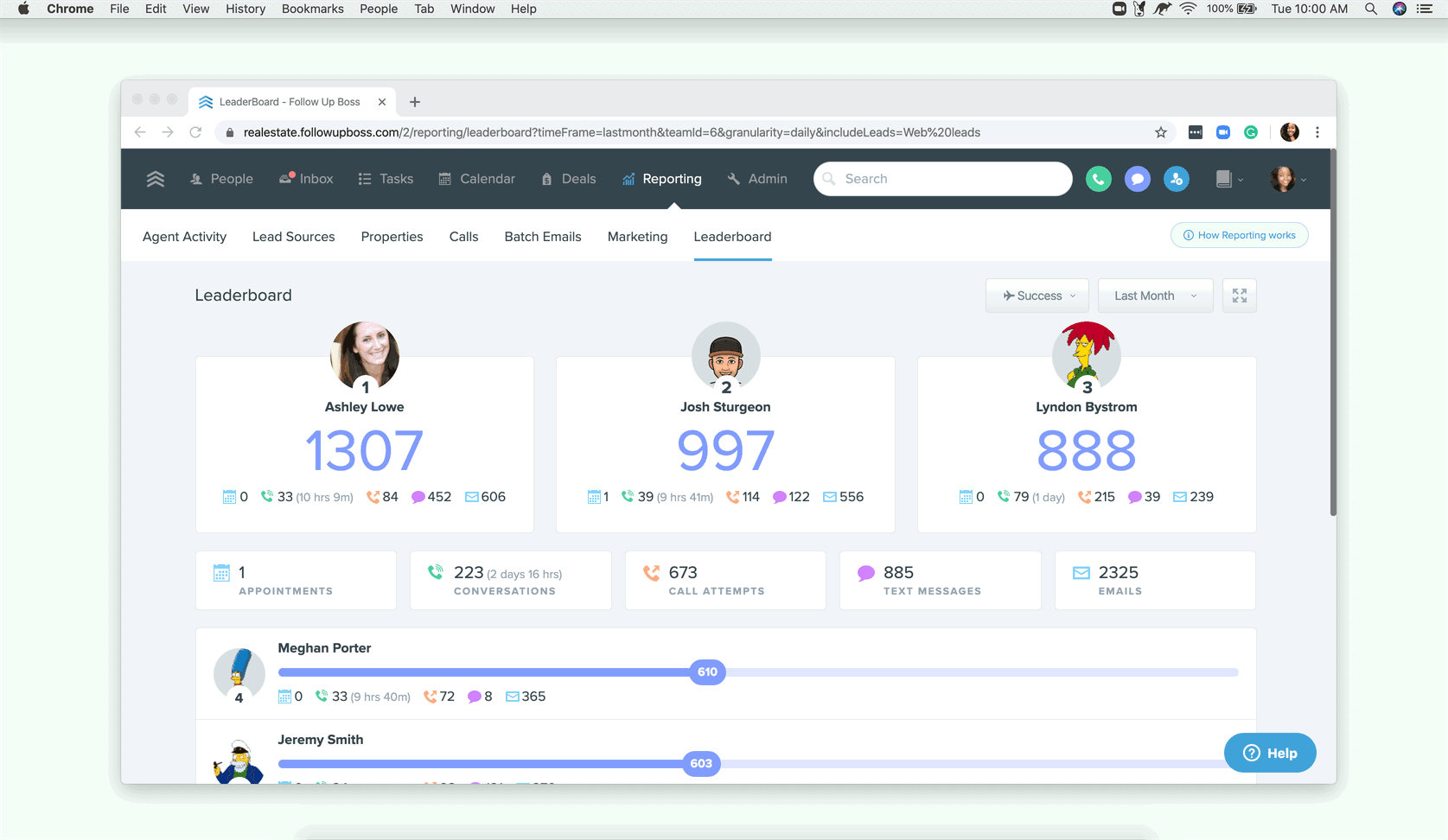Click Josh Sturgeon's avatar
This screenshot has height=840, width=1448.
[x=726, y=356]
